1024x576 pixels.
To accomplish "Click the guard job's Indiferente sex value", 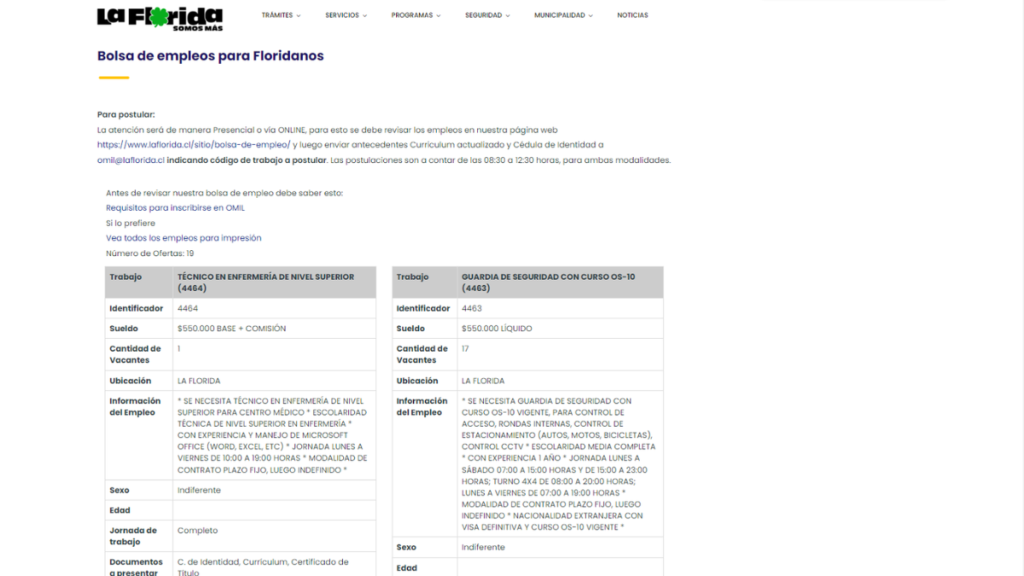I will 483,547.
